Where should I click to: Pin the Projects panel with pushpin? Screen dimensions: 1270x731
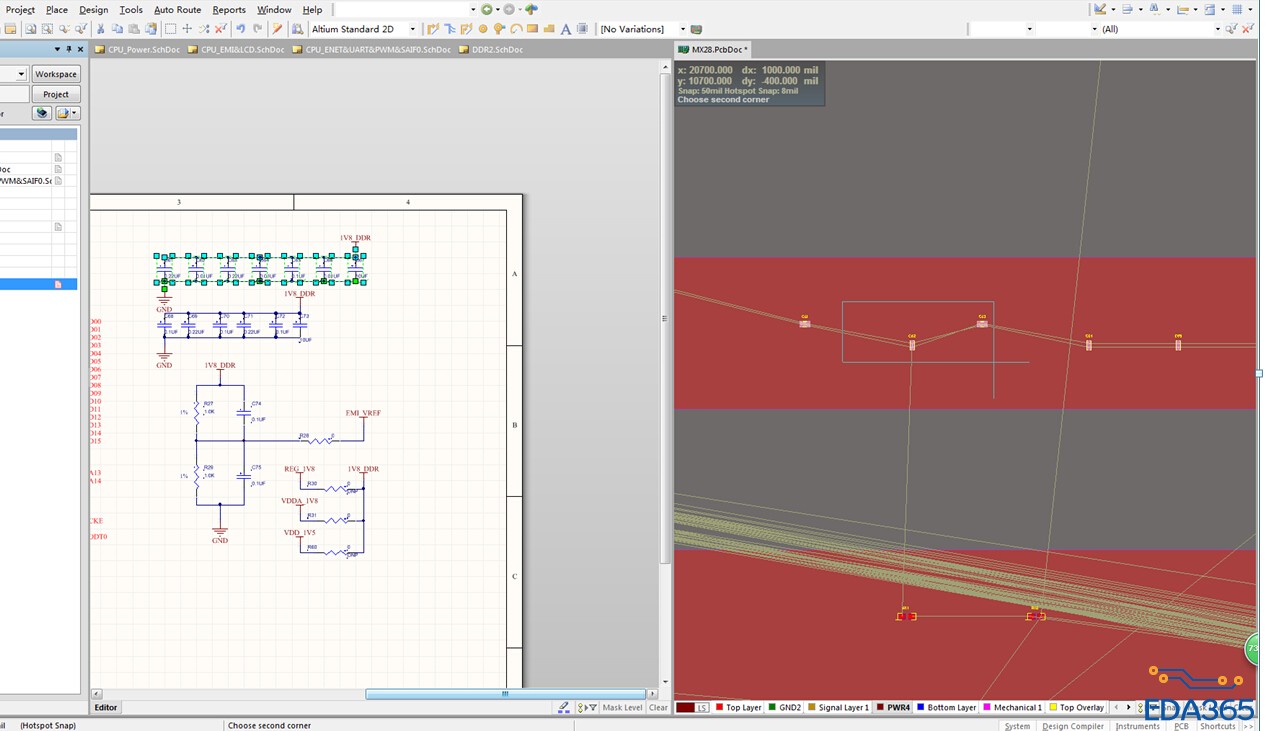(69, 49)
